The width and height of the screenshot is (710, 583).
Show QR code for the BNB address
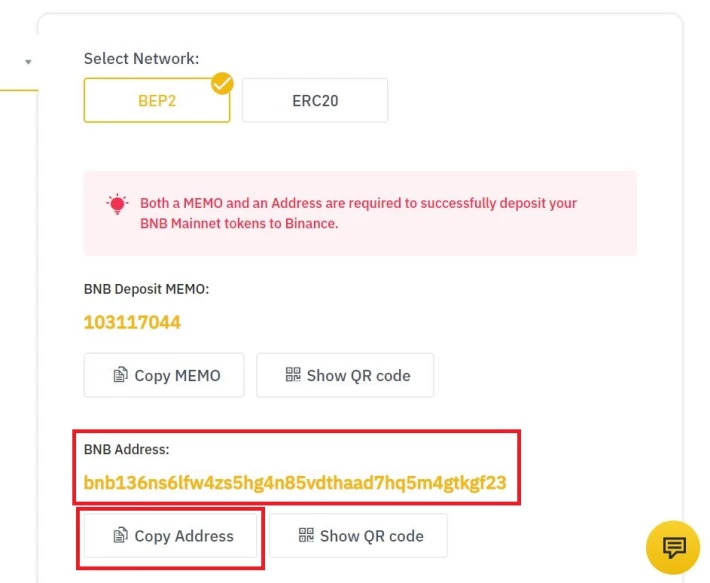[358, 536]
